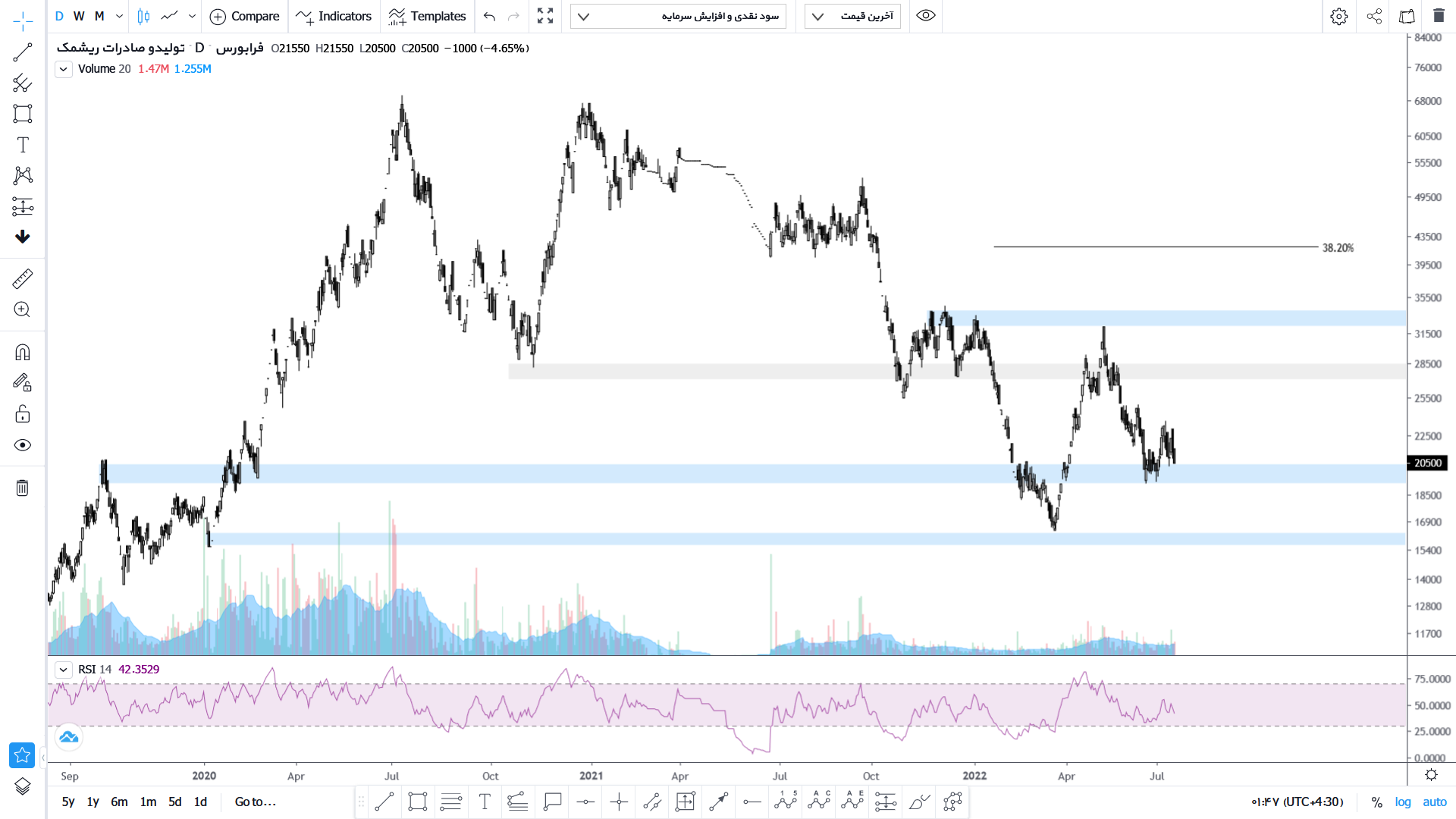Select the 6m date range

tap(119, 802)
